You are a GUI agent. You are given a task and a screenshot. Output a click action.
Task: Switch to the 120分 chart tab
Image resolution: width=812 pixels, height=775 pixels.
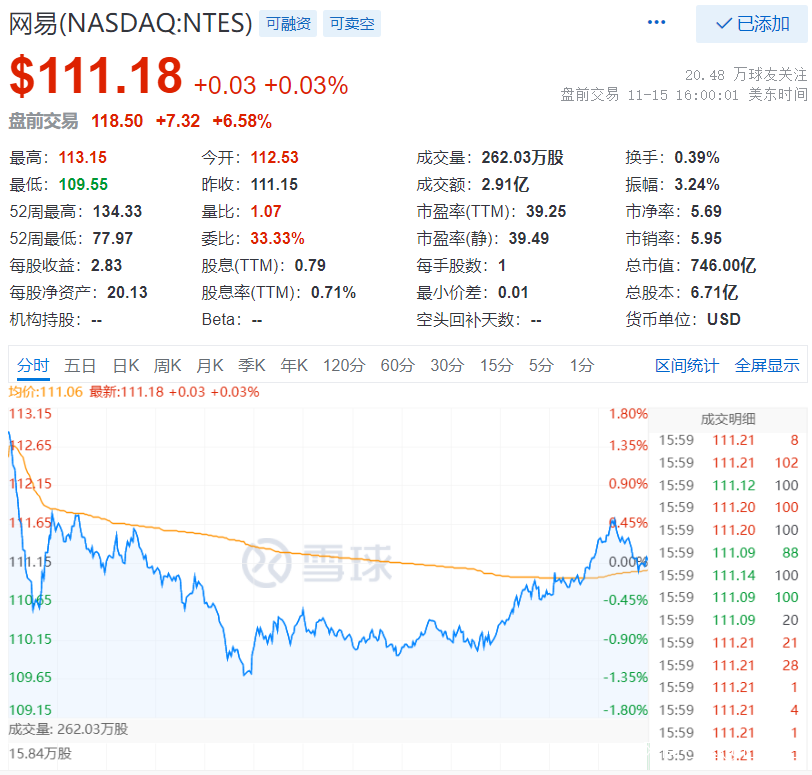(344, 365)
